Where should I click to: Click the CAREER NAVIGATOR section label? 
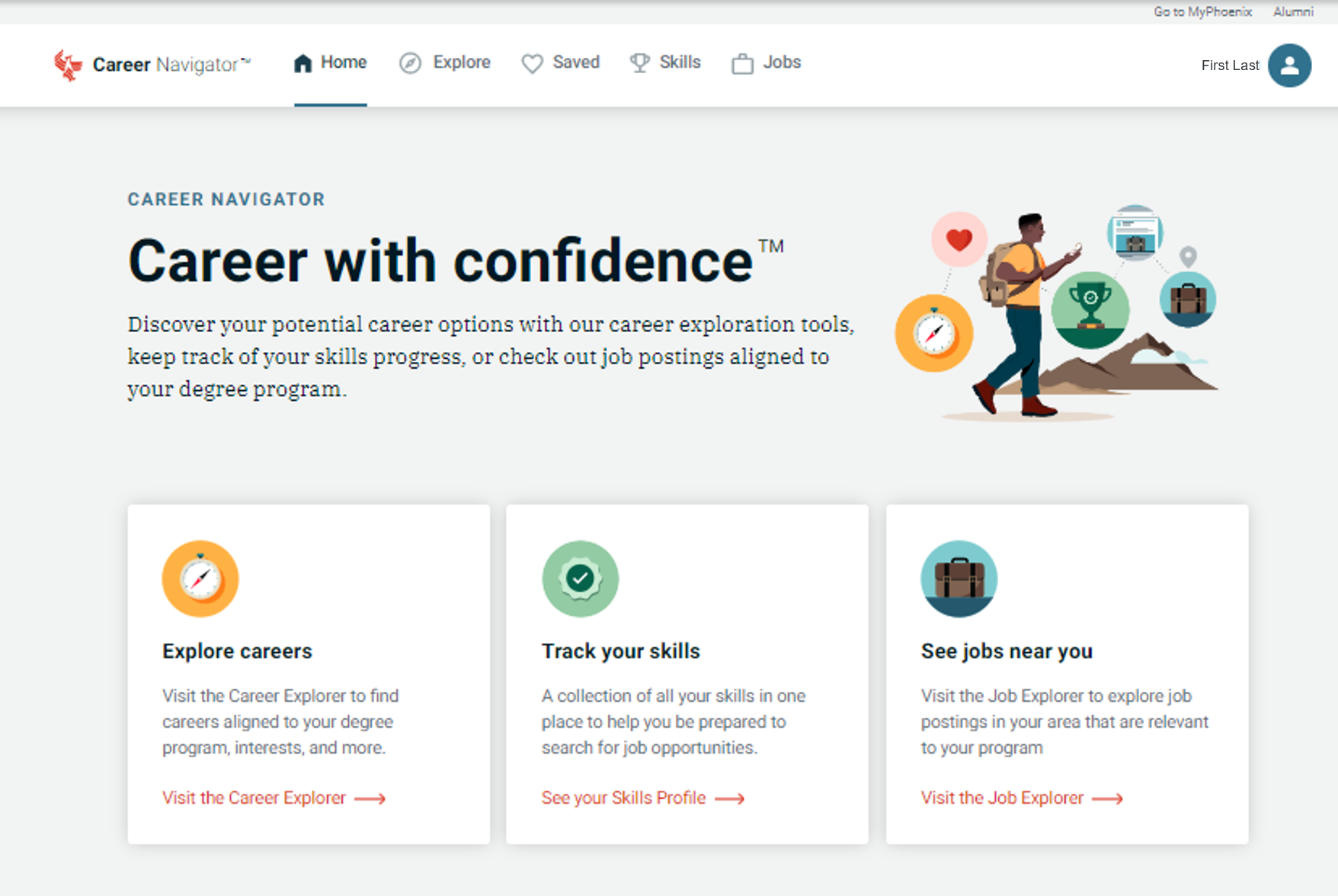coord(226,200)
